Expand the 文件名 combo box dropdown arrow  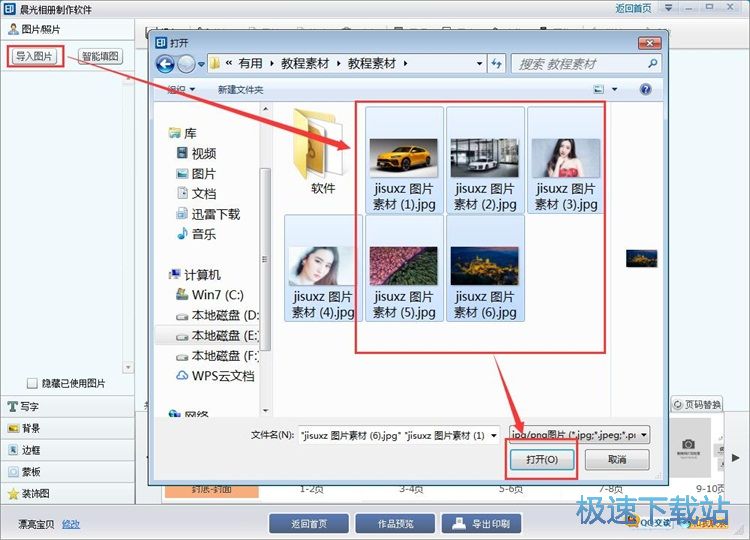(x=494, y=436)
